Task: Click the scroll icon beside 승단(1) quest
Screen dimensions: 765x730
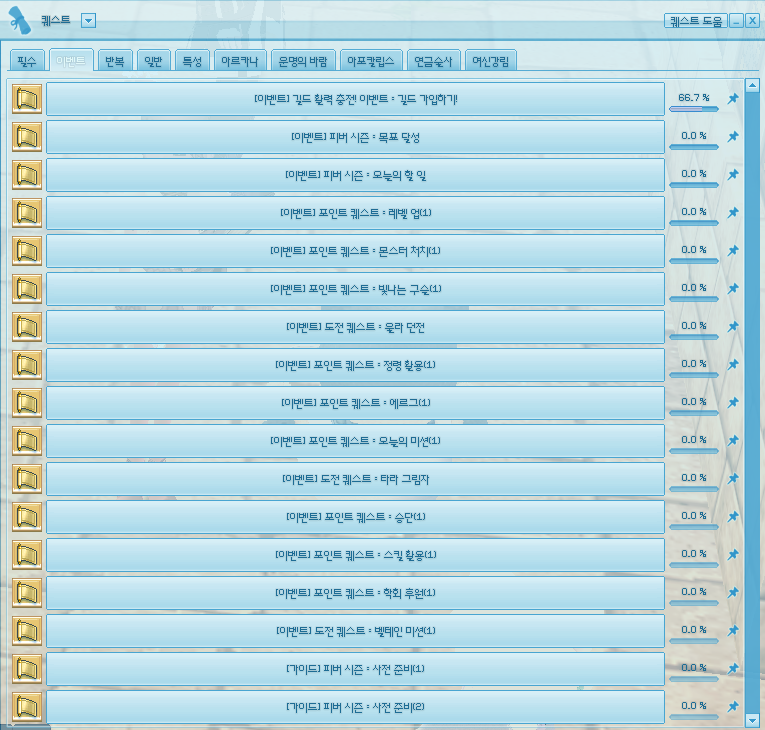Action: coord(27,517)
